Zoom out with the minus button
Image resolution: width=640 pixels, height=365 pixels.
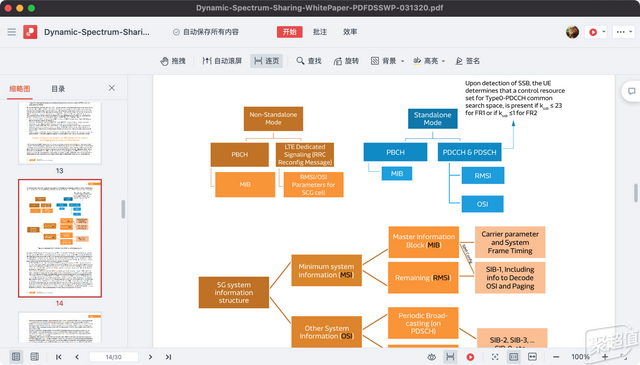coord(556,357)
